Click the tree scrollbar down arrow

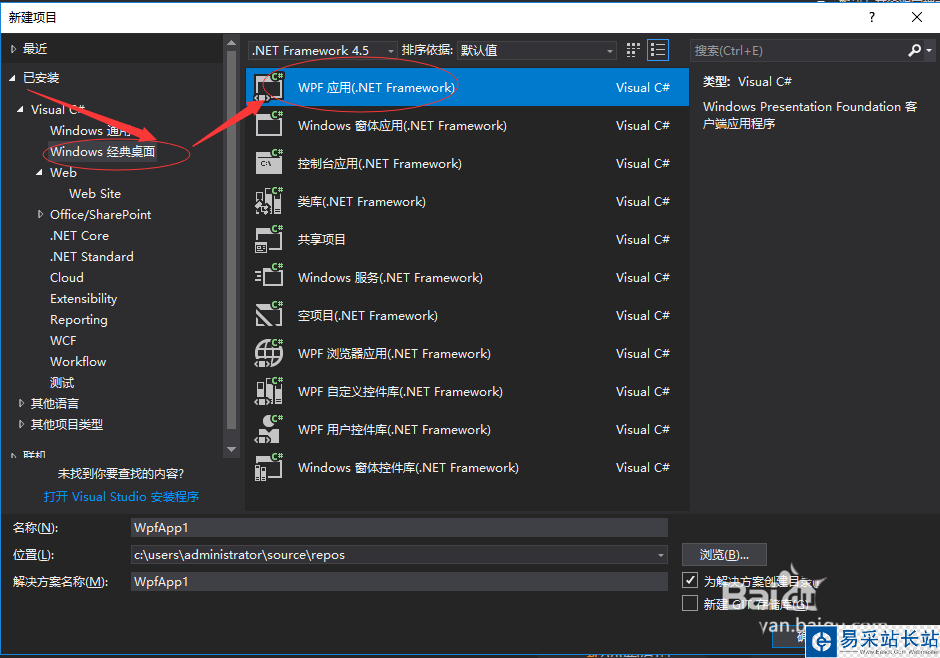point(231,449)
